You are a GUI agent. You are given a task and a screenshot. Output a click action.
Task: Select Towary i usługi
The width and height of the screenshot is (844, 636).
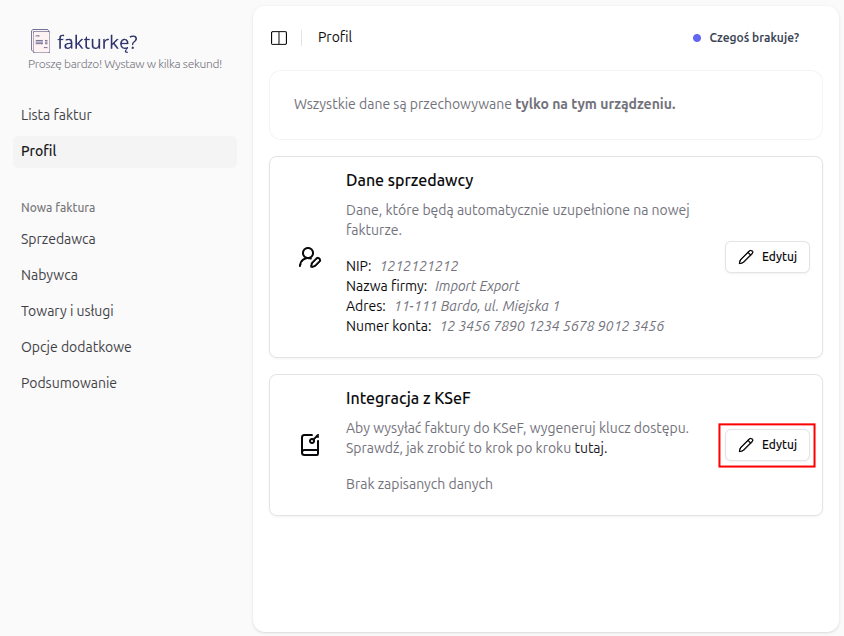(x=70, y=310)
